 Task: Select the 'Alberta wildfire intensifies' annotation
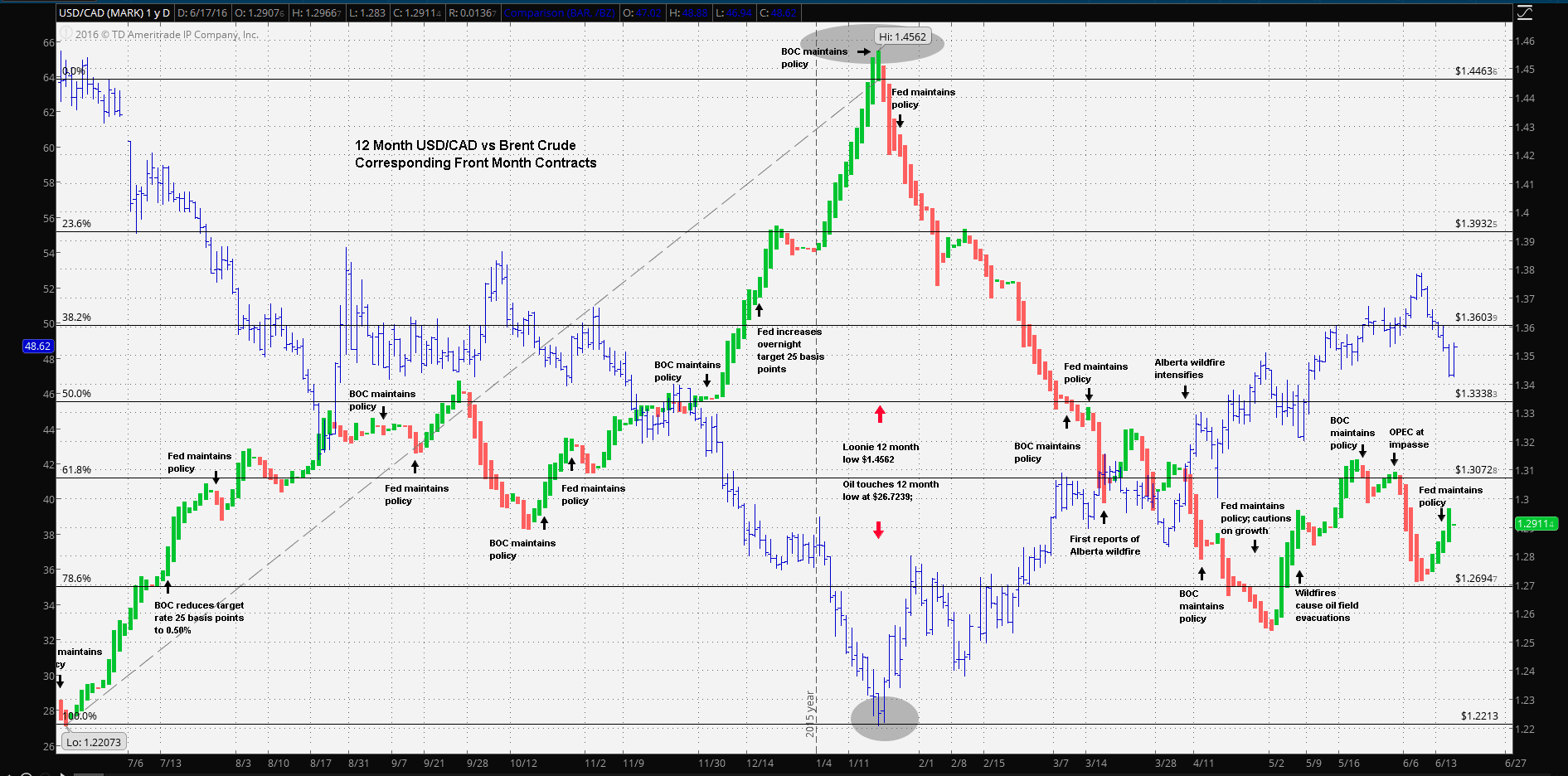pos(1189,369)
